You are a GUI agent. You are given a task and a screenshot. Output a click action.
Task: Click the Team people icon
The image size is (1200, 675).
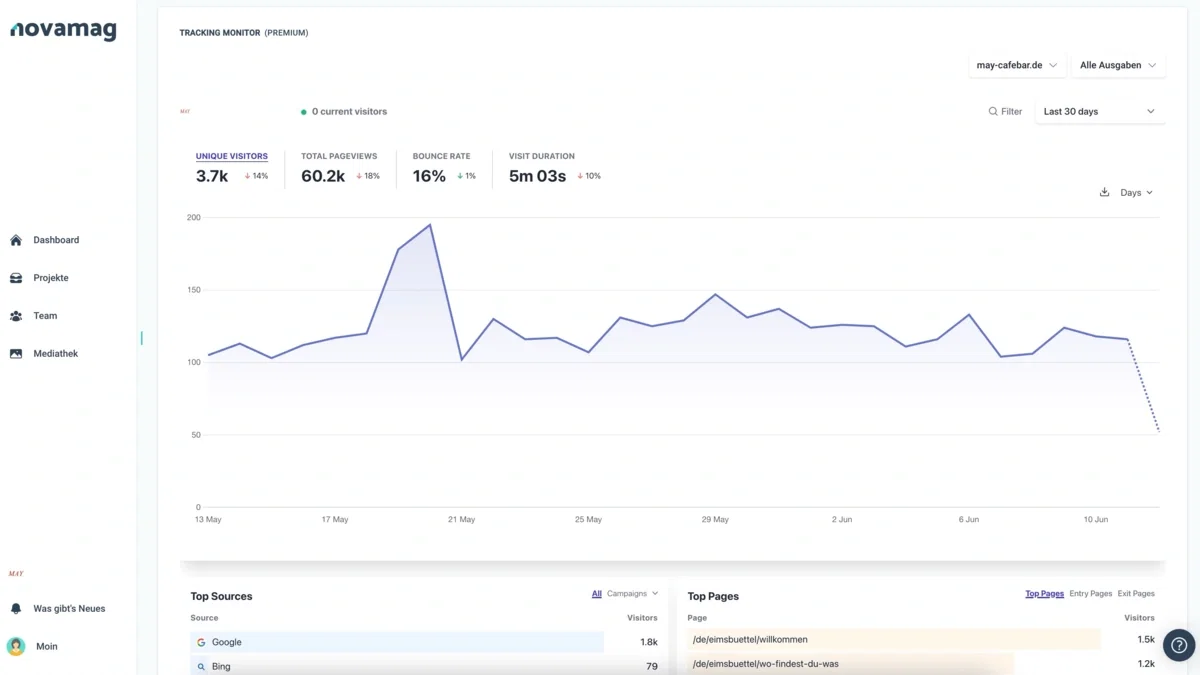click(x=16, y=316)
